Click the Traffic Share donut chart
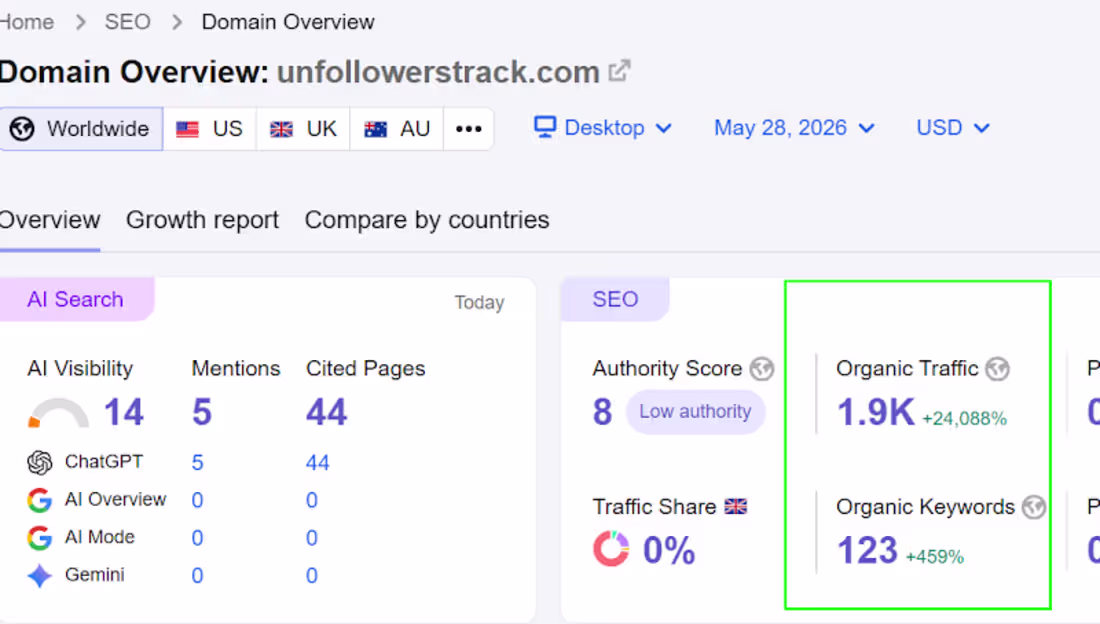This screenshot has height=624, width=1100. pos(611,548)
